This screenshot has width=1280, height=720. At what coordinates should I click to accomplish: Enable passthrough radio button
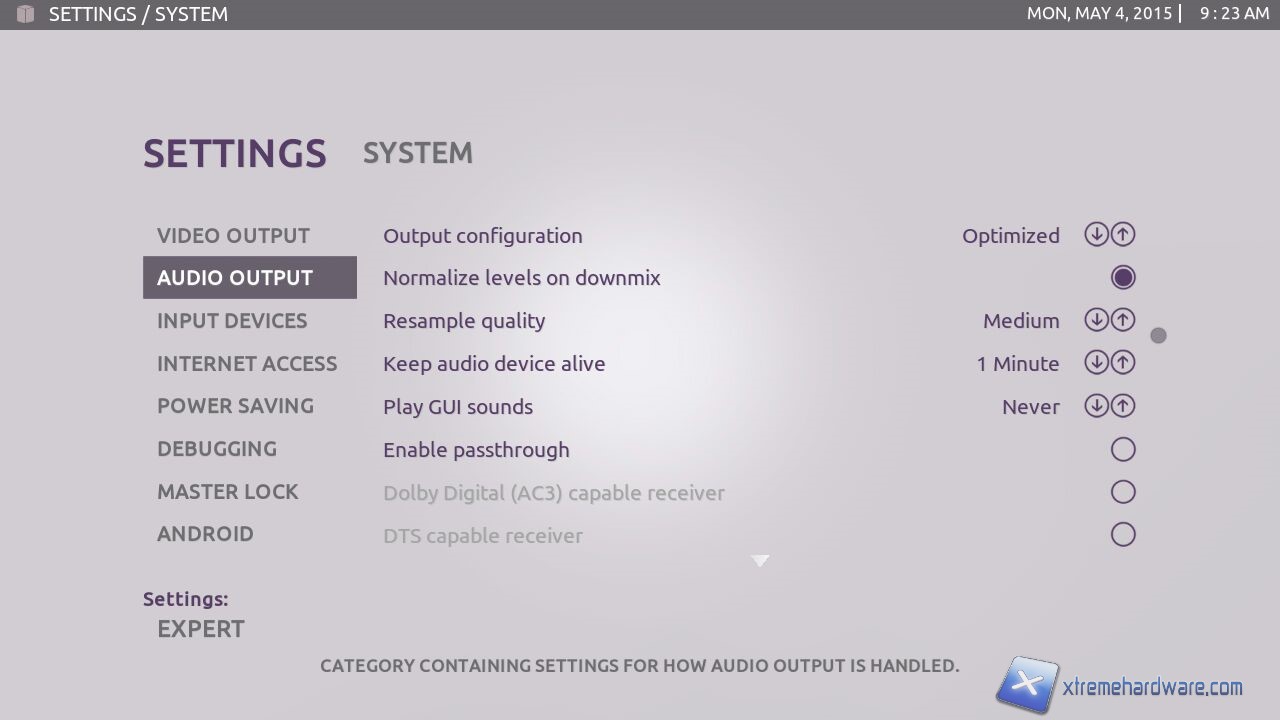tap(1123, 450)
